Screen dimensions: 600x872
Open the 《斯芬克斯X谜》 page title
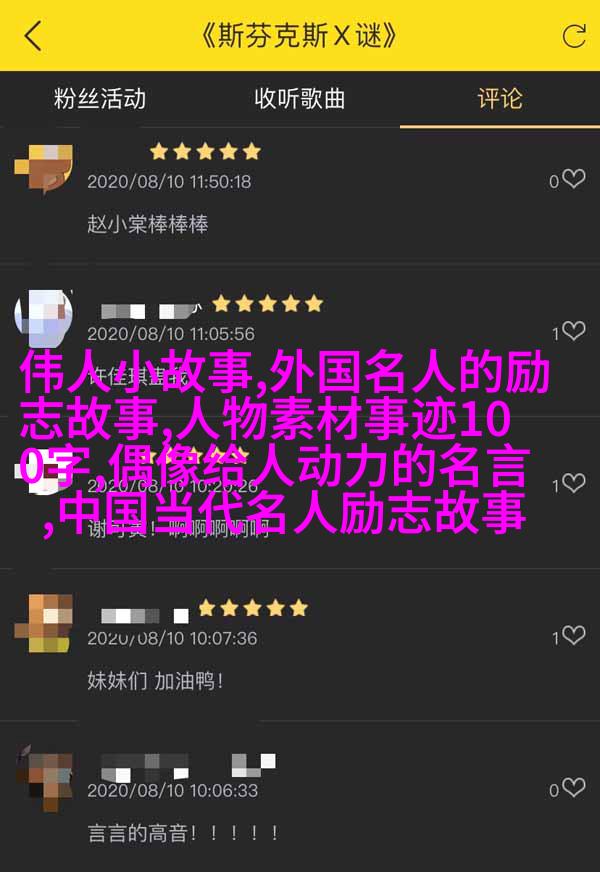click(299, 36)
